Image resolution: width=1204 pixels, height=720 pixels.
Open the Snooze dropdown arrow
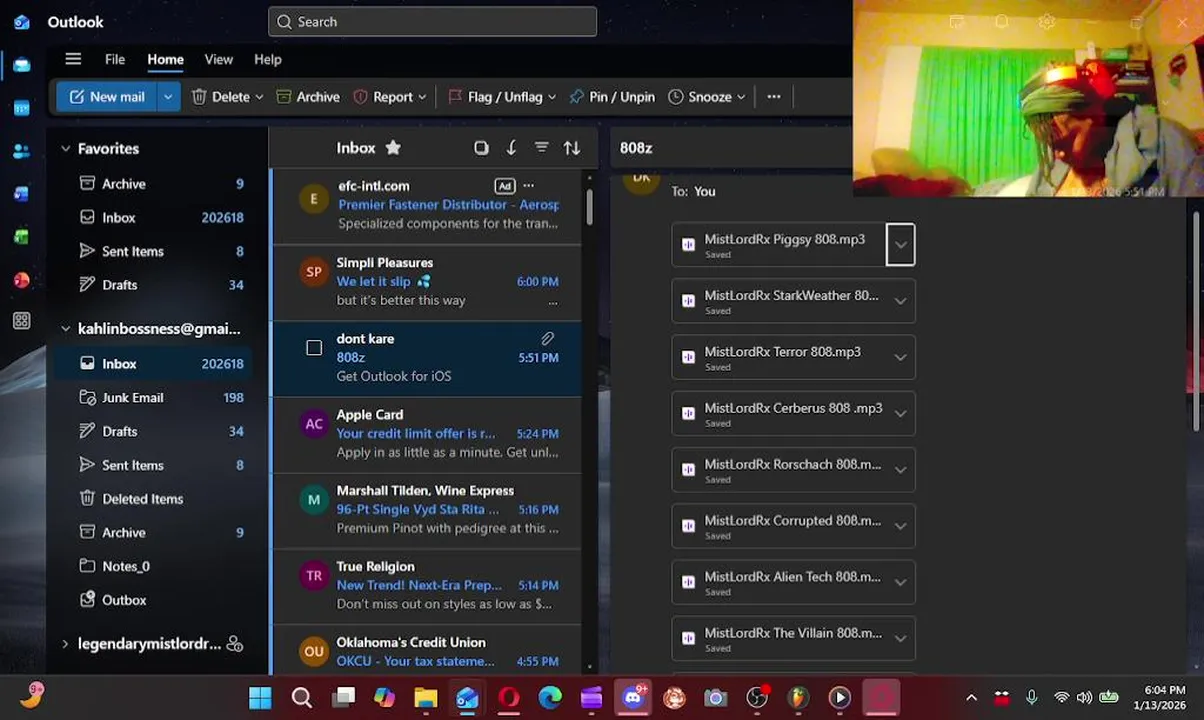tap(741, 97)
